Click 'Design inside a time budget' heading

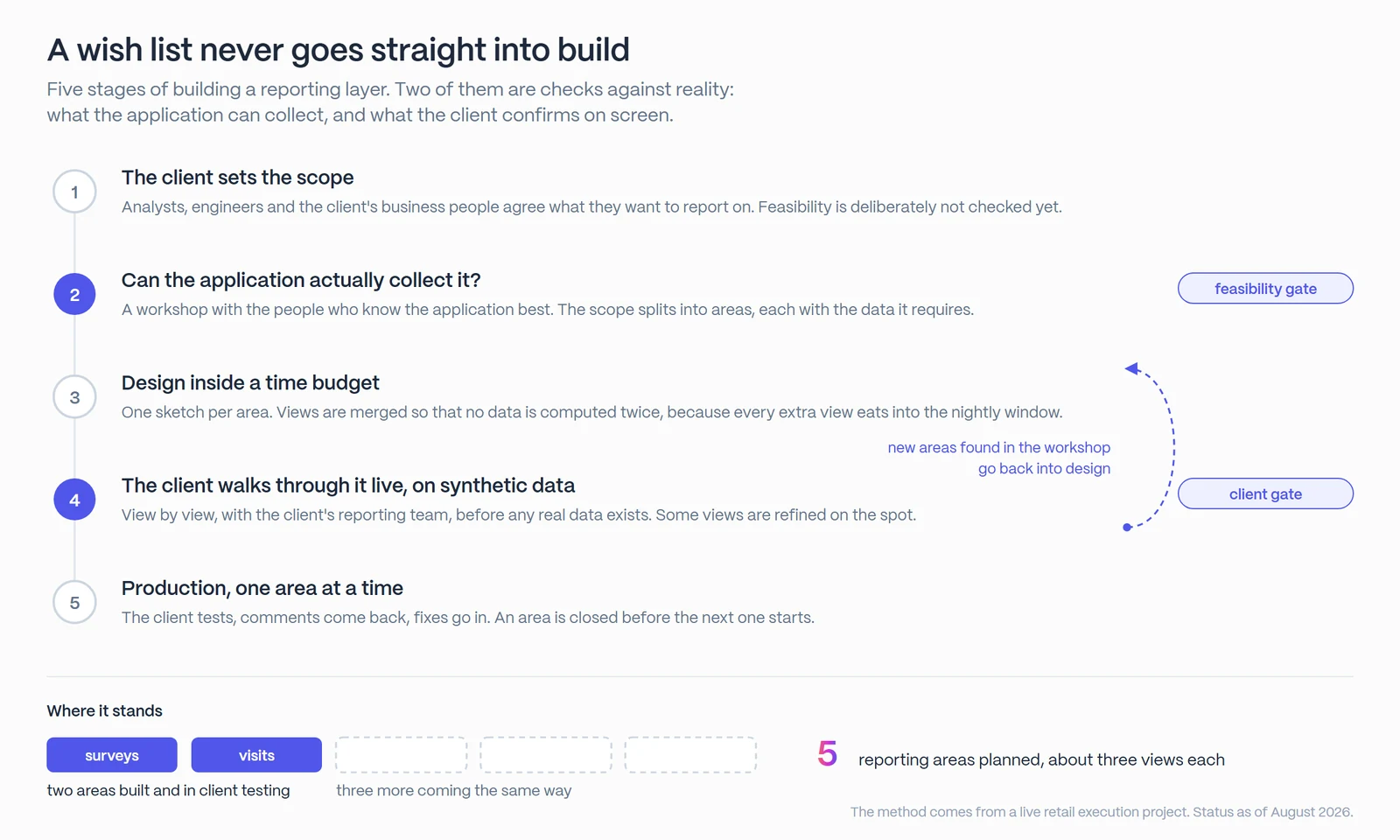(250, 382)
